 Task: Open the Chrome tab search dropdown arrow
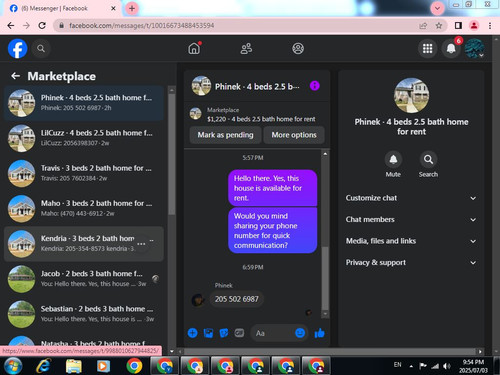(x=437, y=8)
